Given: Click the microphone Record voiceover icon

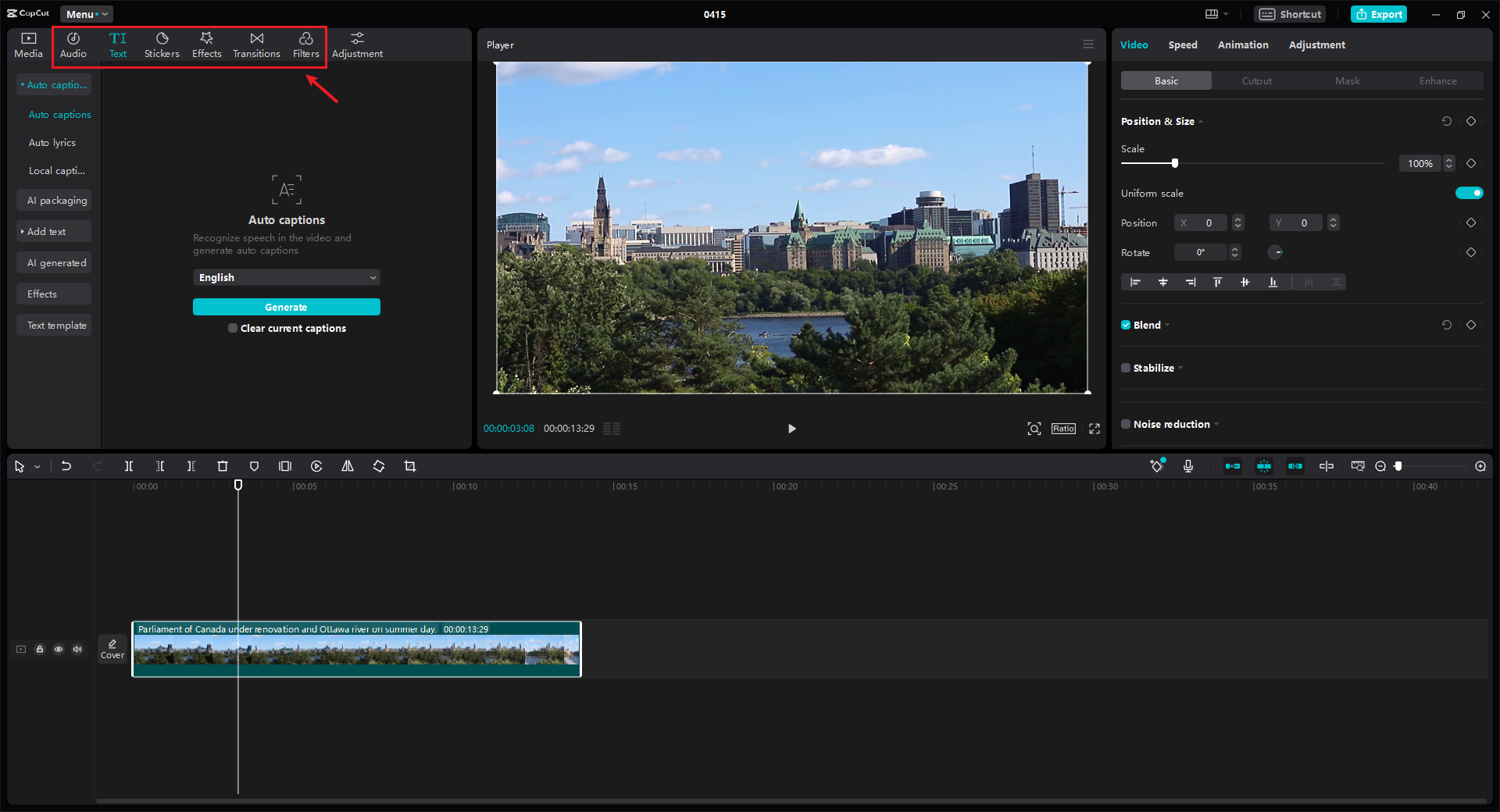Looking at the screenshot, I should click(x=1188, y=466).
